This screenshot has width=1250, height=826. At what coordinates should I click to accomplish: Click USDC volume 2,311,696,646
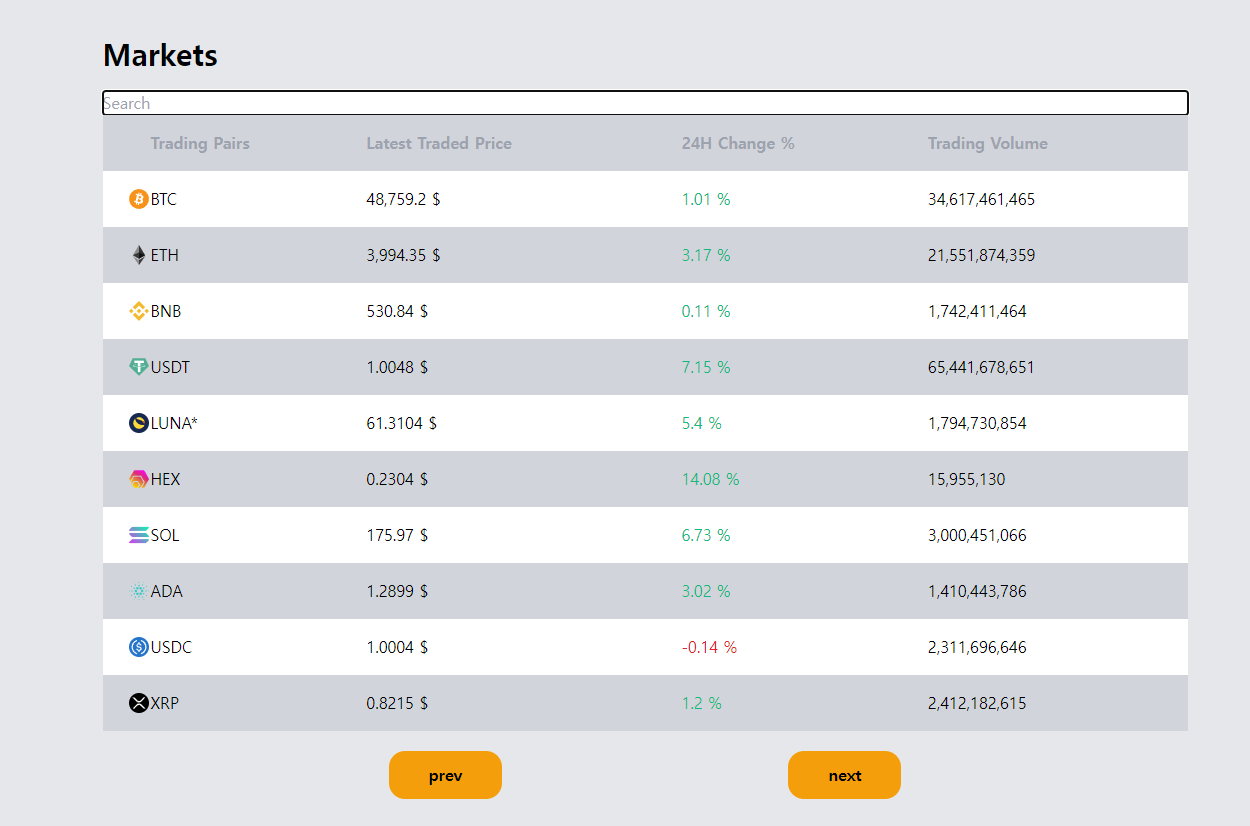coord(977,647)
